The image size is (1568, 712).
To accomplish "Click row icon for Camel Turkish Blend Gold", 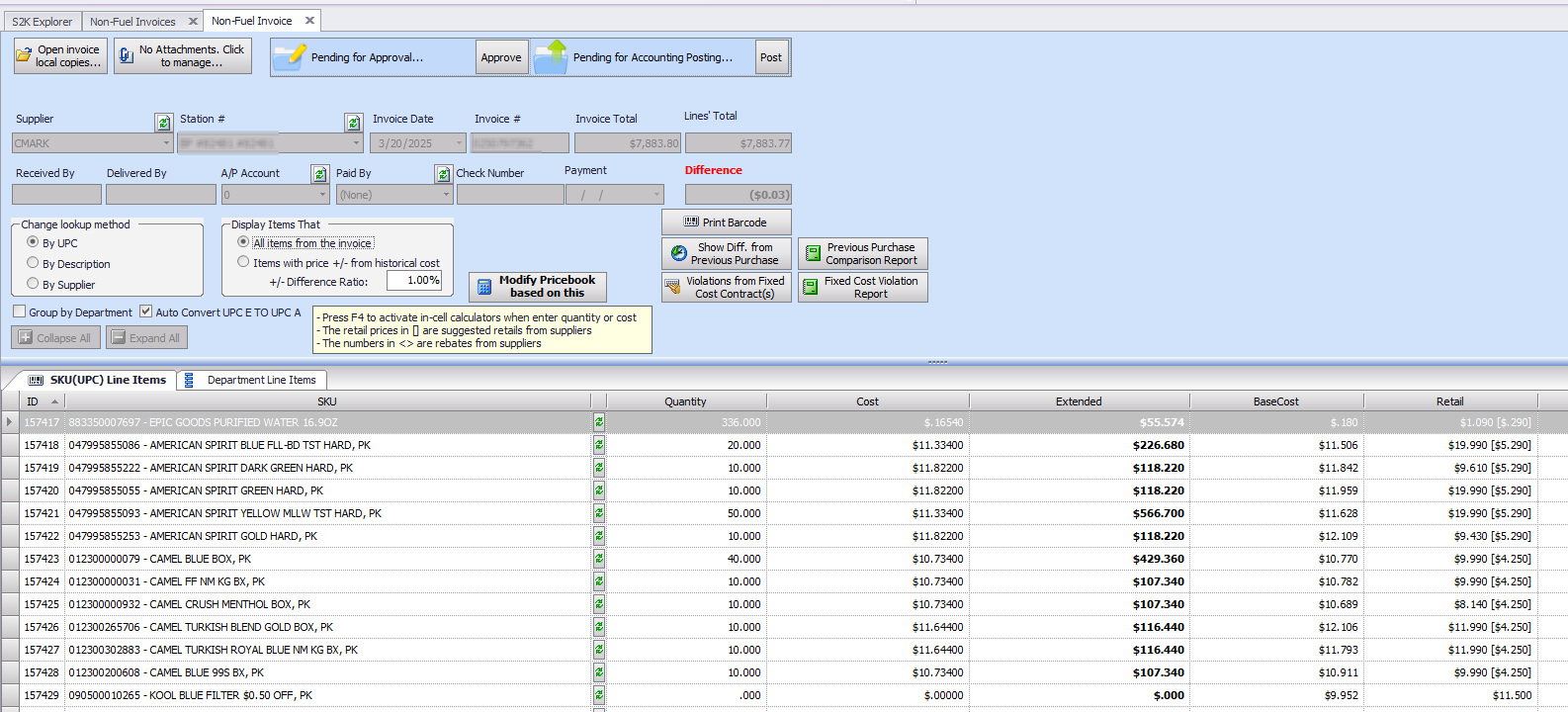I will click(x=599, y=627).
